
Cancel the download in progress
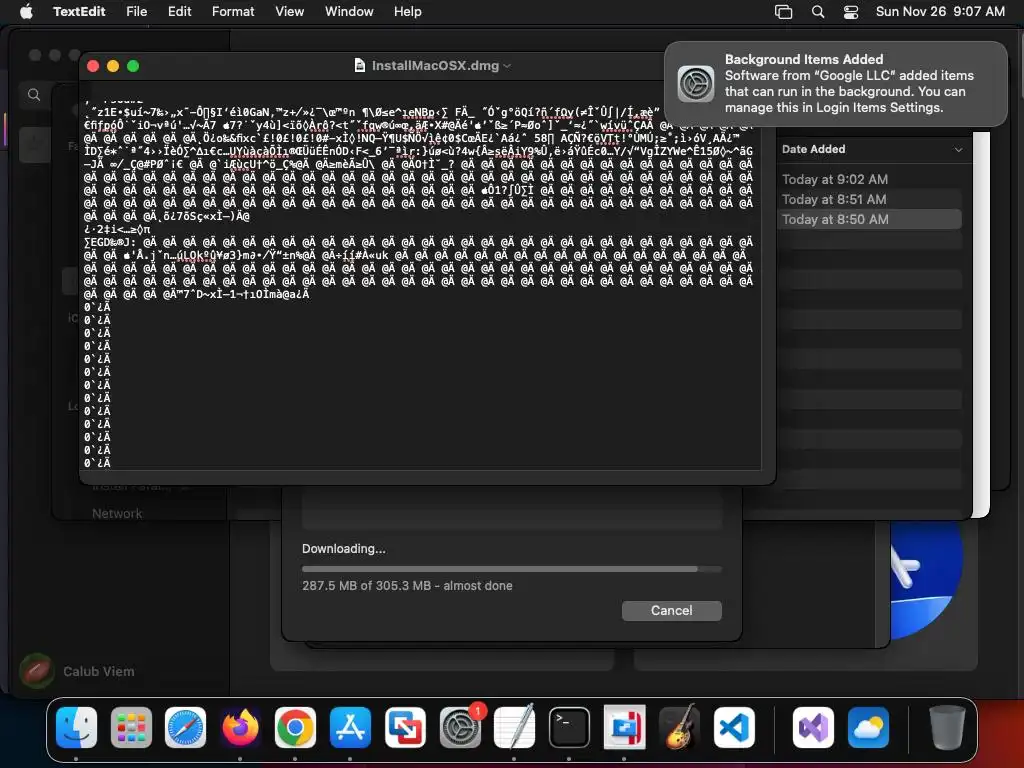tap(671, 611)
